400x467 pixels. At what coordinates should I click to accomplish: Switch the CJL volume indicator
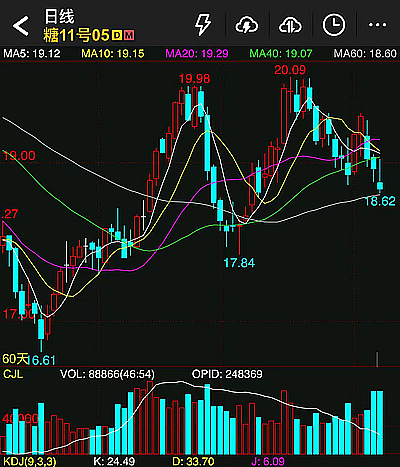coord(13,374)
